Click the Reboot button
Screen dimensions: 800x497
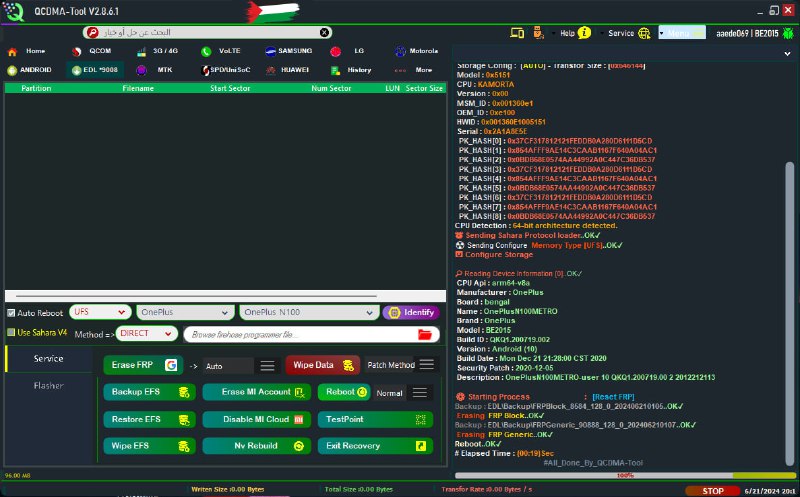click(x=344, y=392)
